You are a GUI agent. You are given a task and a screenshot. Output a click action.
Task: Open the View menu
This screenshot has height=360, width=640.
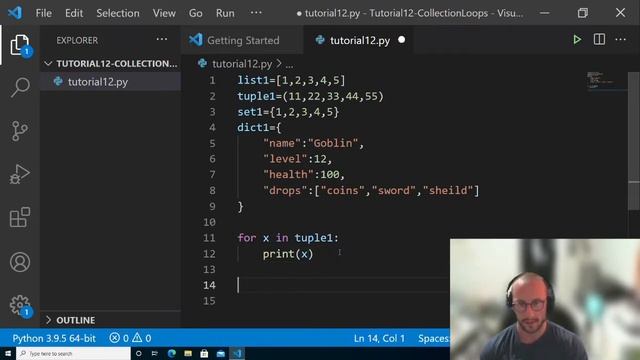click(x=164, y=13)
